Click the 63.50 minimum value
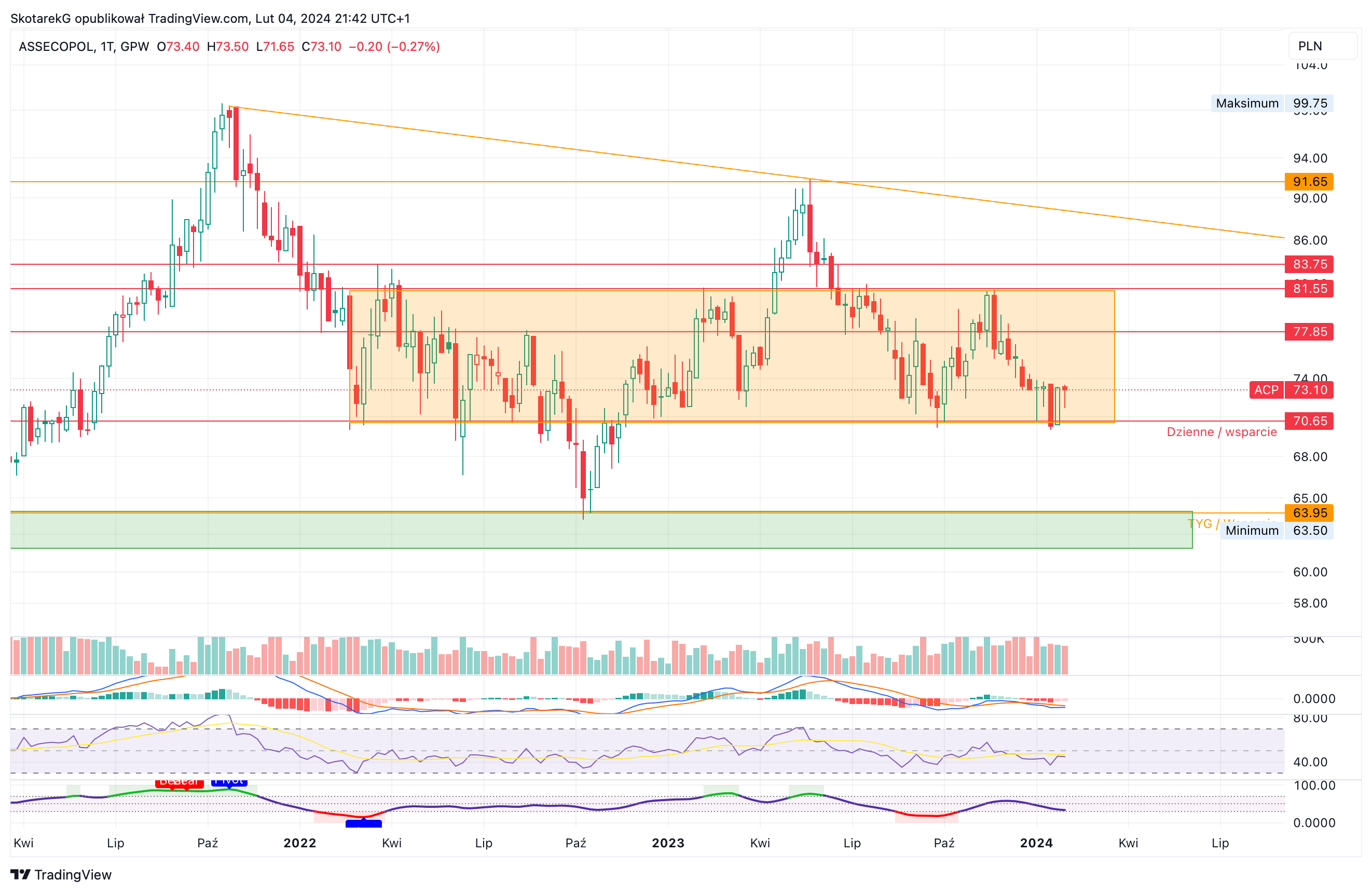The height and width of the screenshot is (893, 1372). (1309, 531)
